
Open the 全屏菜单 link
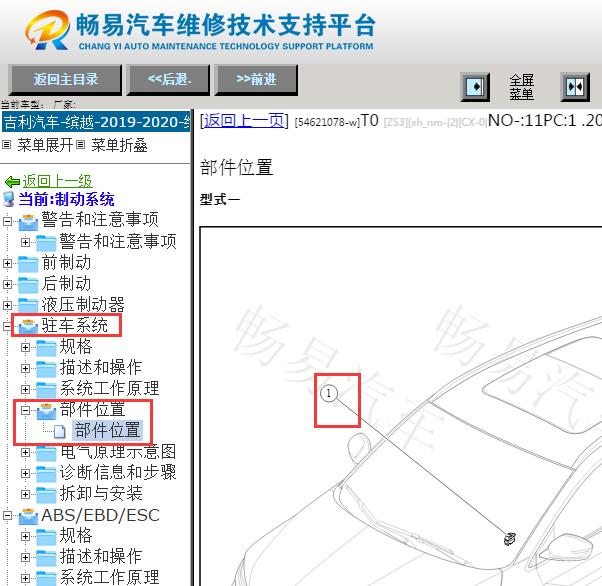click(521, 87)
